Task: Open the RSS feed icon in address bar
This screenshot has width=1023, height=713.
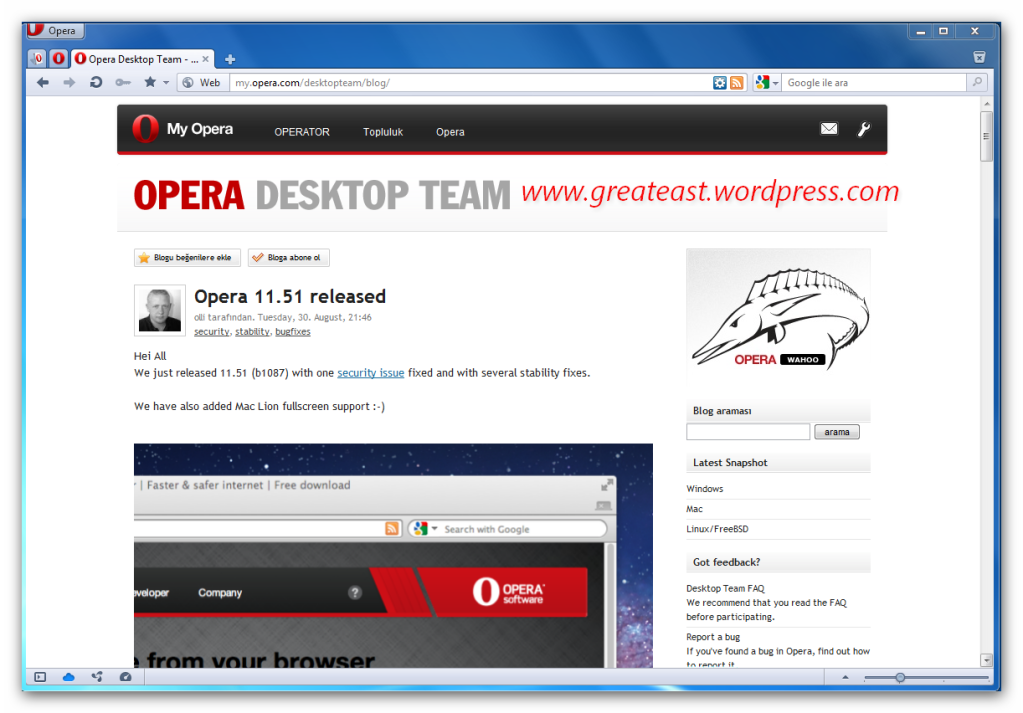Action: (737, 83)
